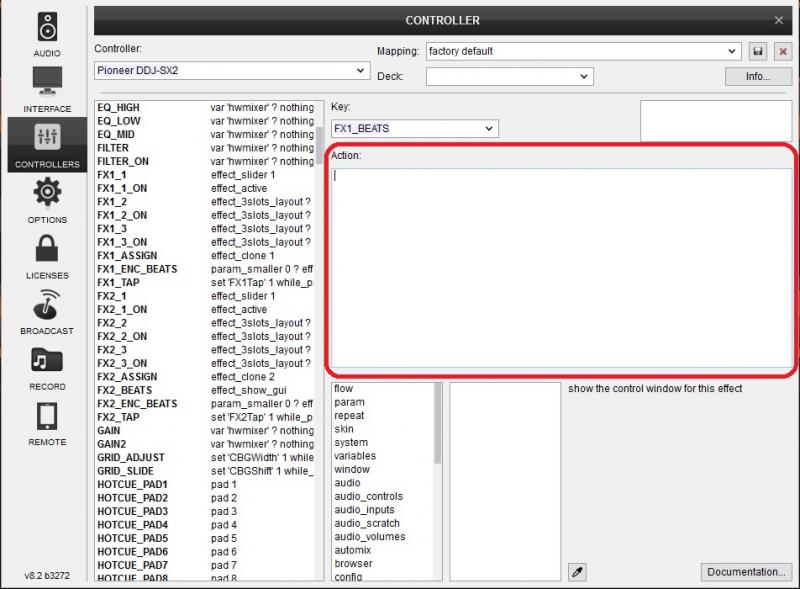The image size is (800, 589).
Task: Choose the audio_controls action category
Action: [383, 496]
